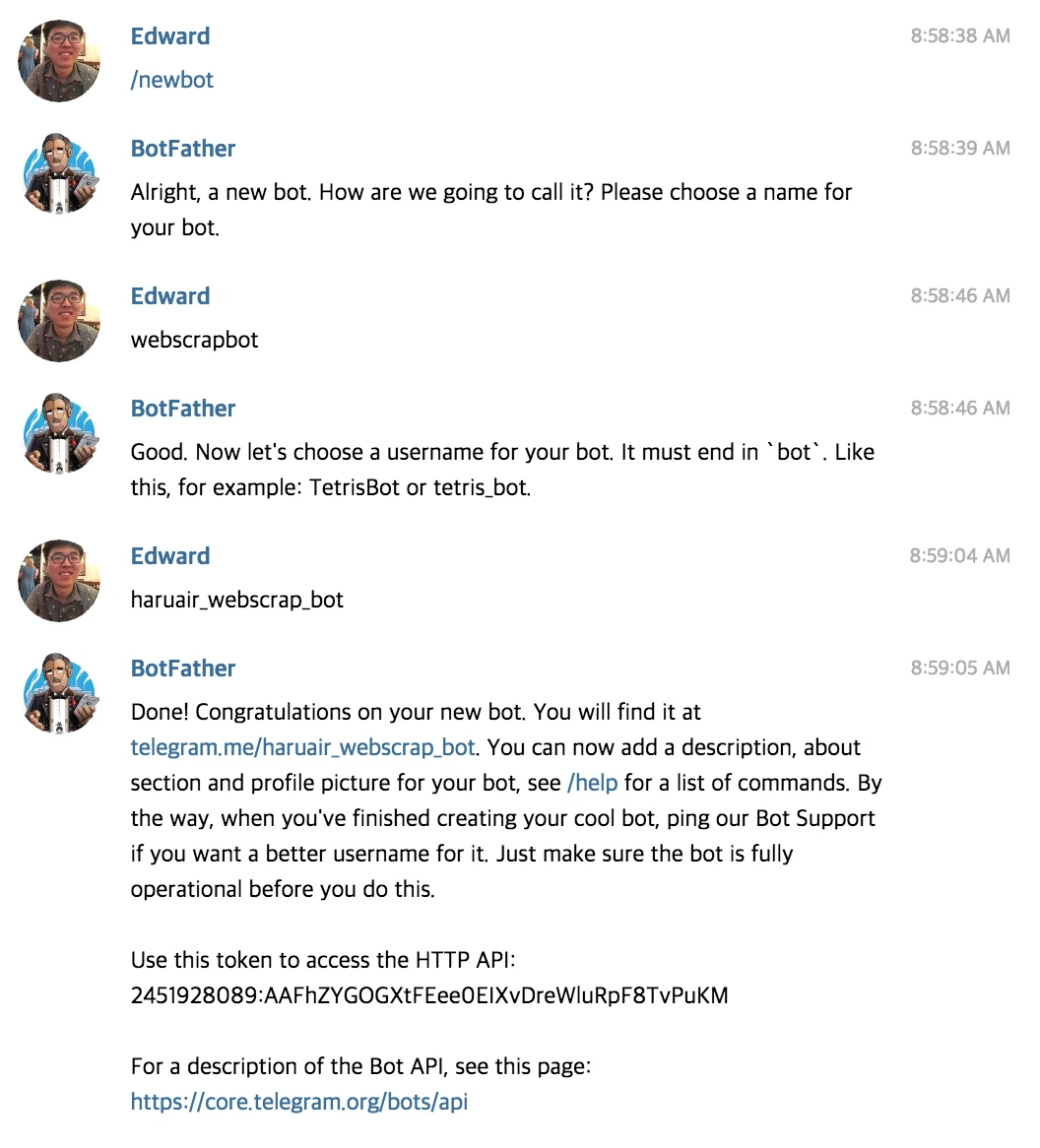The image size is (1040, 1148).
Task: Open BotFather's avatar on the Done! message
Action: [x=58, y=693]
